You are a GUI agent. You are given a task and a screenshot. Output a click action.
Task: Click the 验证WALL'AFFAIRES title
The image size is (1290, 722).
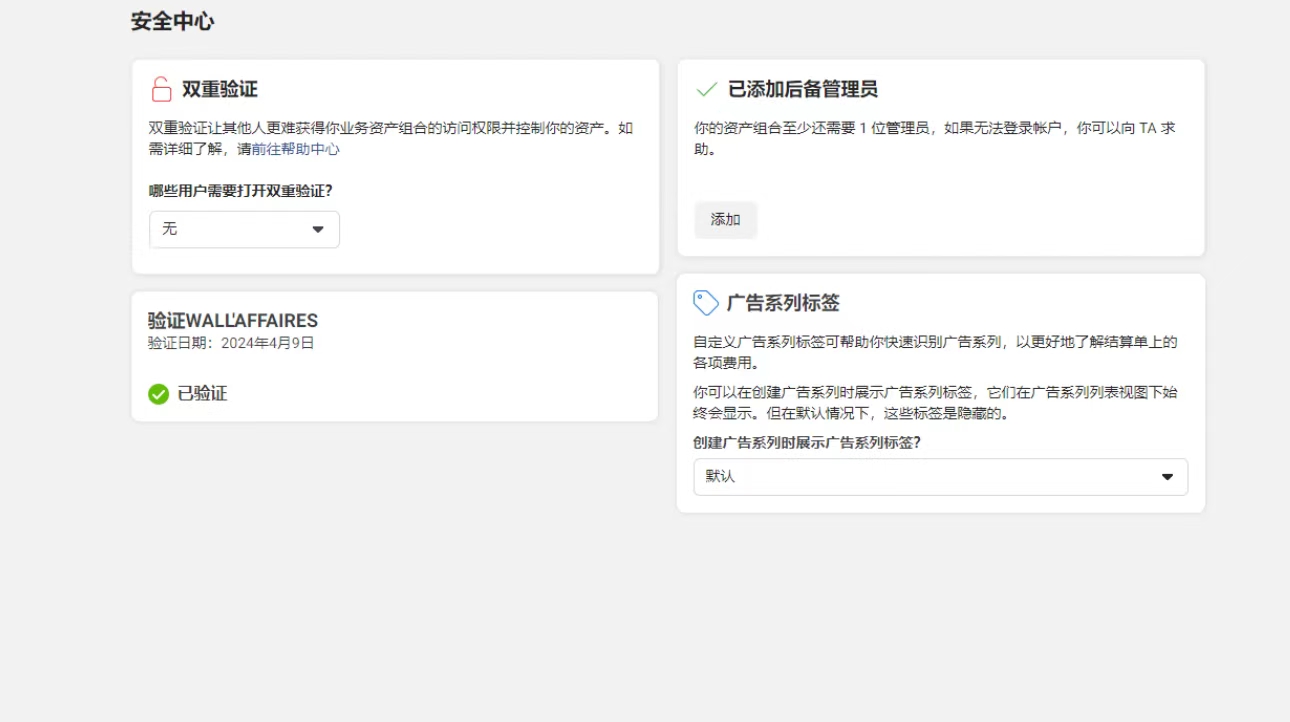point(233,321)
